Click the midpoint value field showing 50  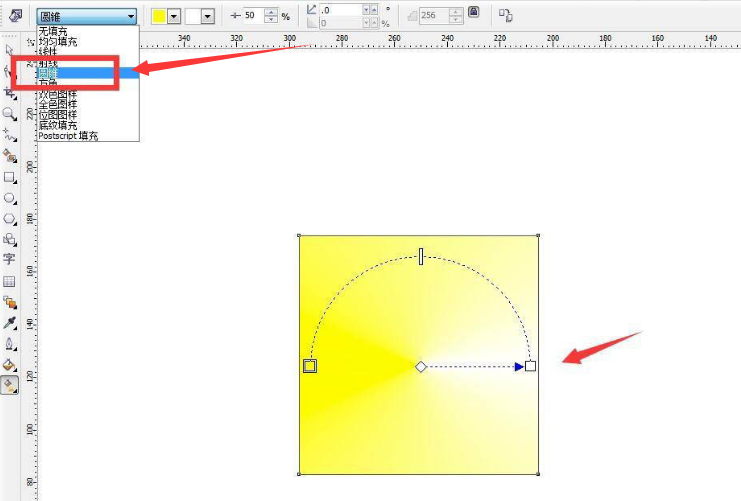tap(253, 16)
